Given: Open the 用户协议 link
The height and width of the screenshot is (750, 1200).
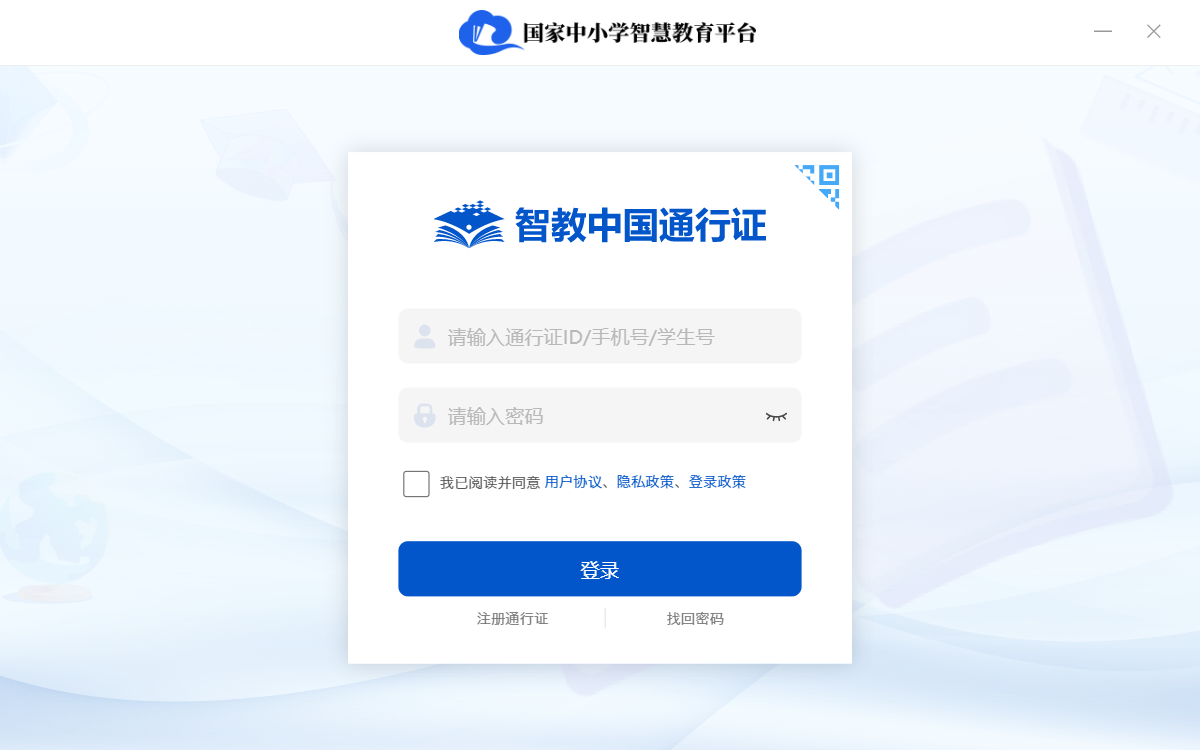Looking at the screenshot, I should tap(573, 482).
